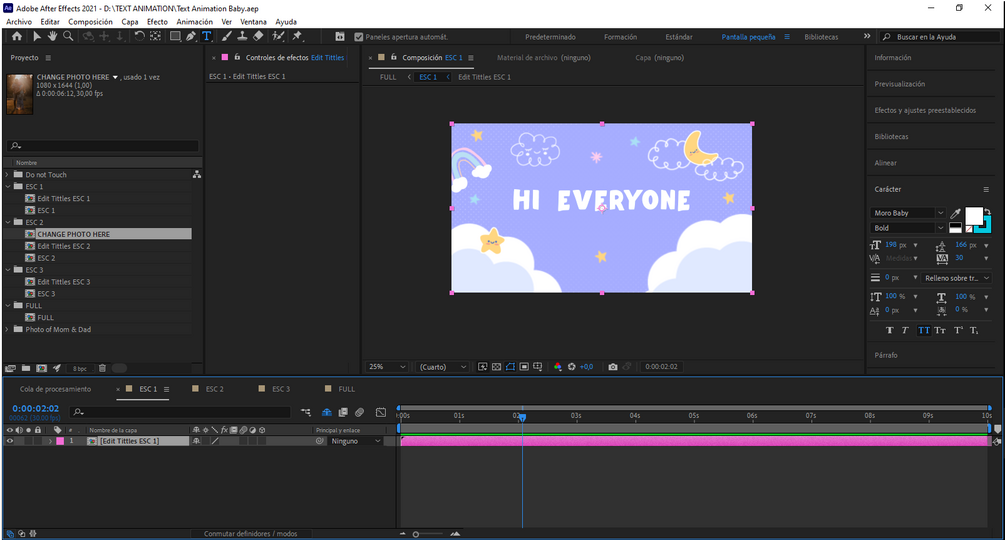Select the Roto Brush tool
1005x540 pixels.
click(278, 37)
